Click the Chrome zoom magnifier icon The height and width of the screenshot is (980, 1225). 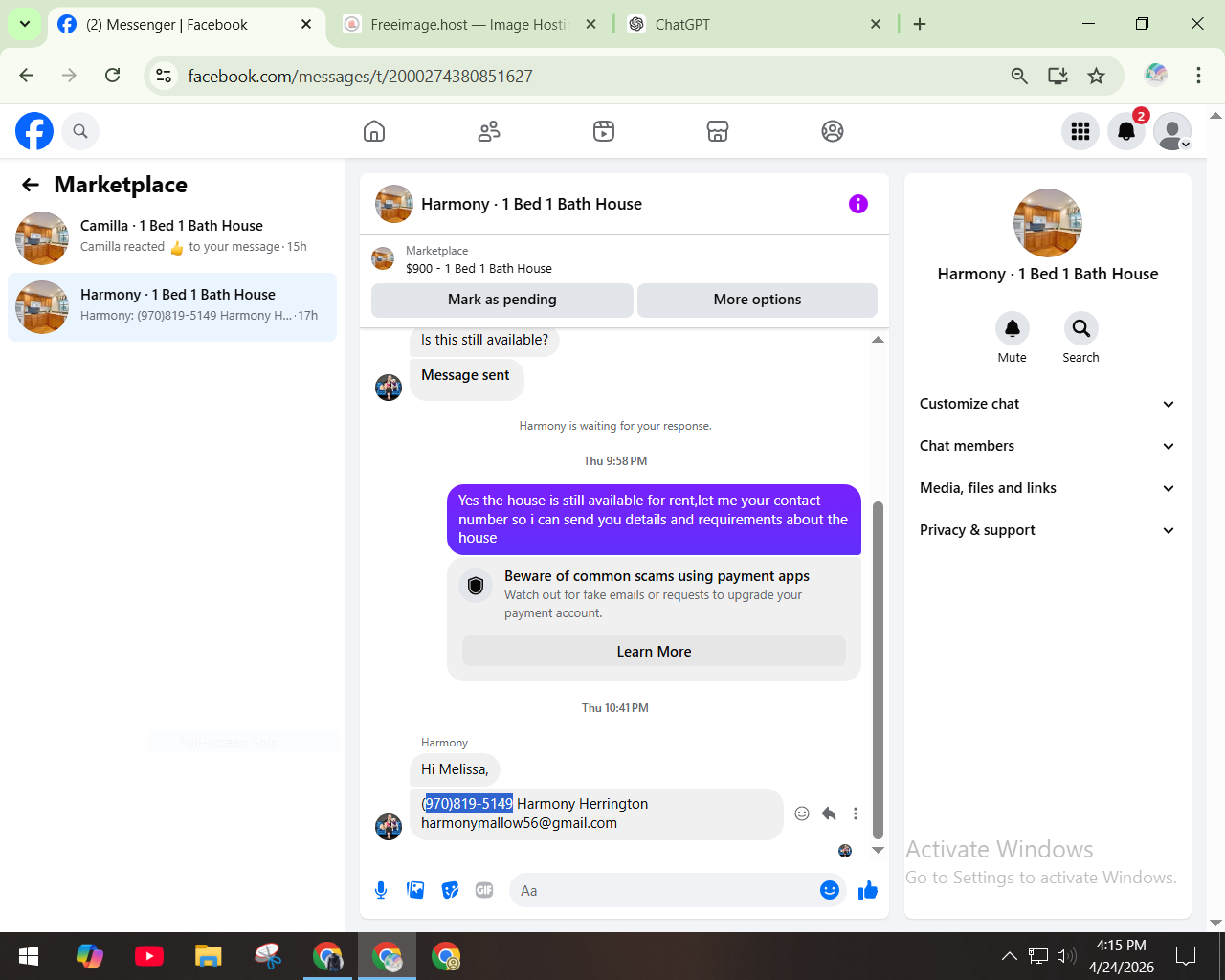click(x=1019, y=76)
